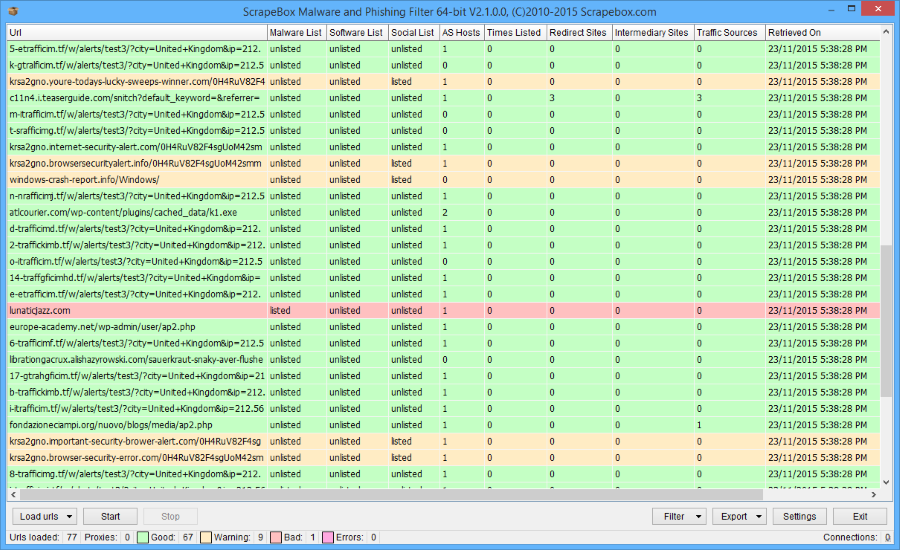Open the Load urls dropdown
Image resolution: width=900 pixels, height=550 pixels.
[46, 517]
